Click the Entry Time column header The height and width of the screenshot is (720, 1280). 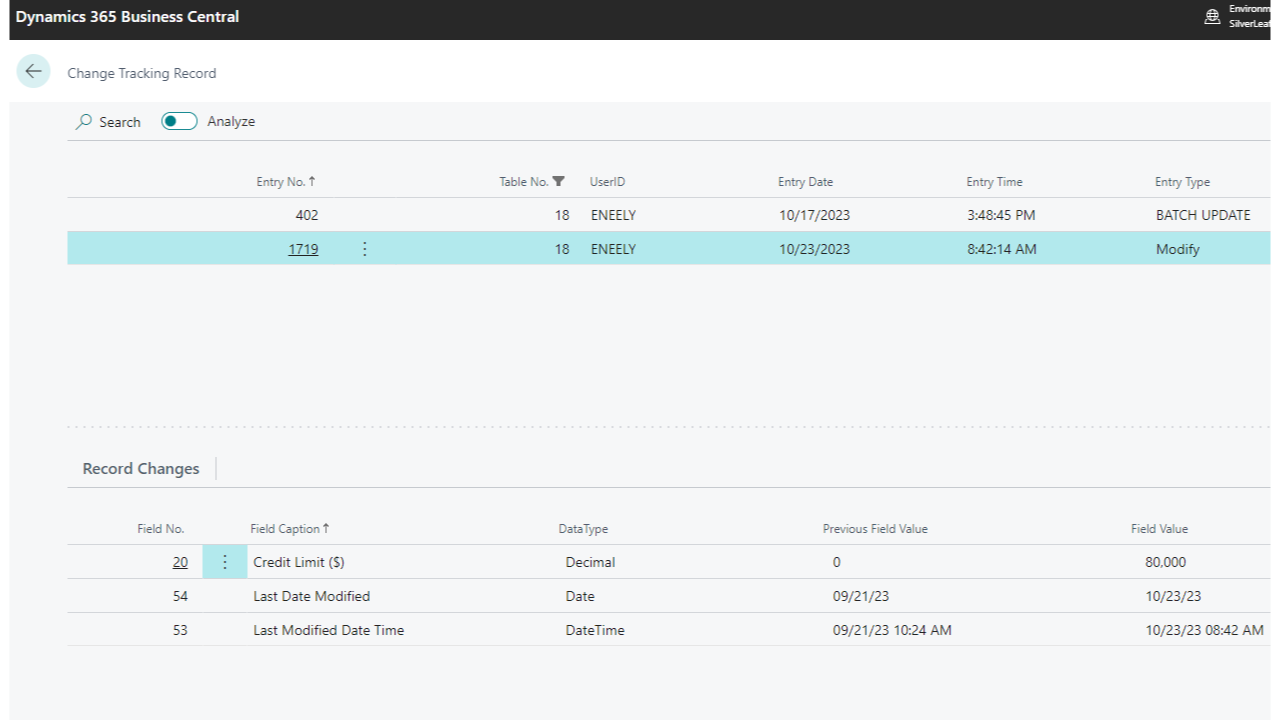click(994, 182)
